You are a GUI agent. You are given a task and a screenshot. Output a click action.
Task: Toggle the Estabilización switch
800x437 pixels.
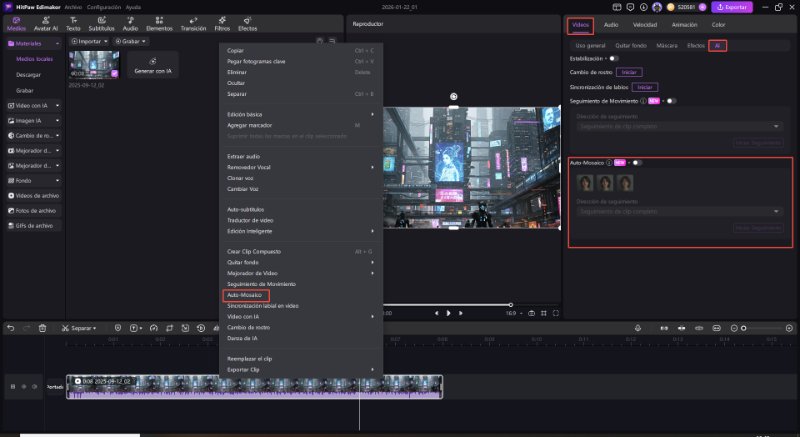[x=614, y=59]
